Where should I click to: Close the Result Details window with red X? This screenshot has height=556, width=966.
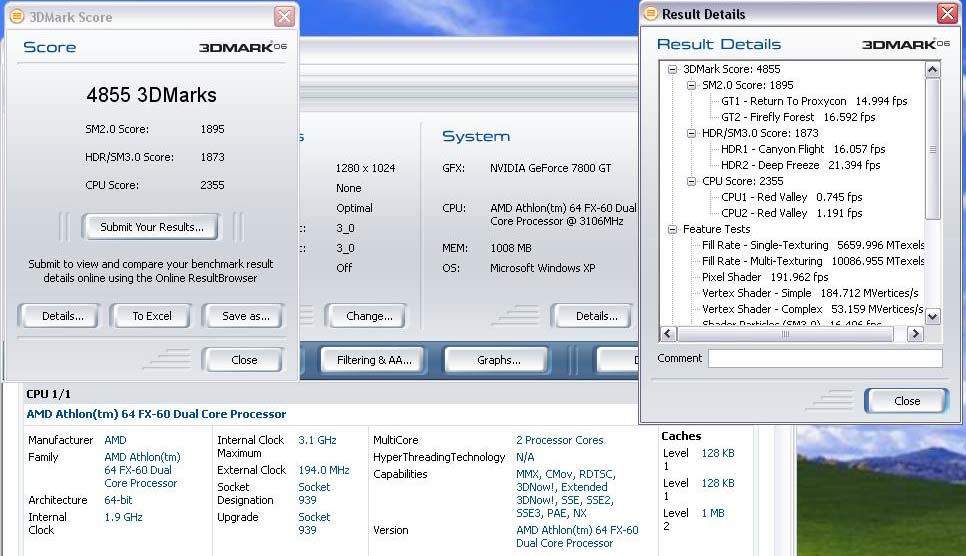coord(947,14)
